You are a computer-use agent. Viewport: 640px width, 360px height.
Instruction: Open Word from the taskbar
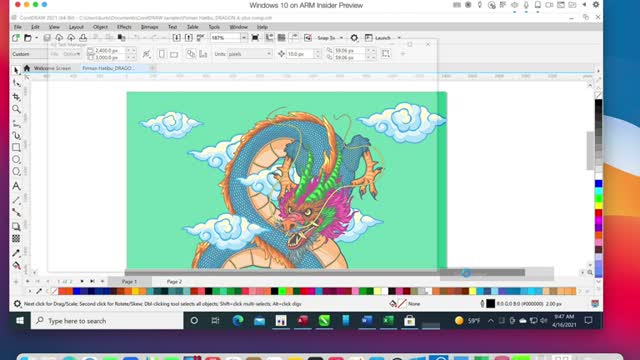tap(367, 321)
